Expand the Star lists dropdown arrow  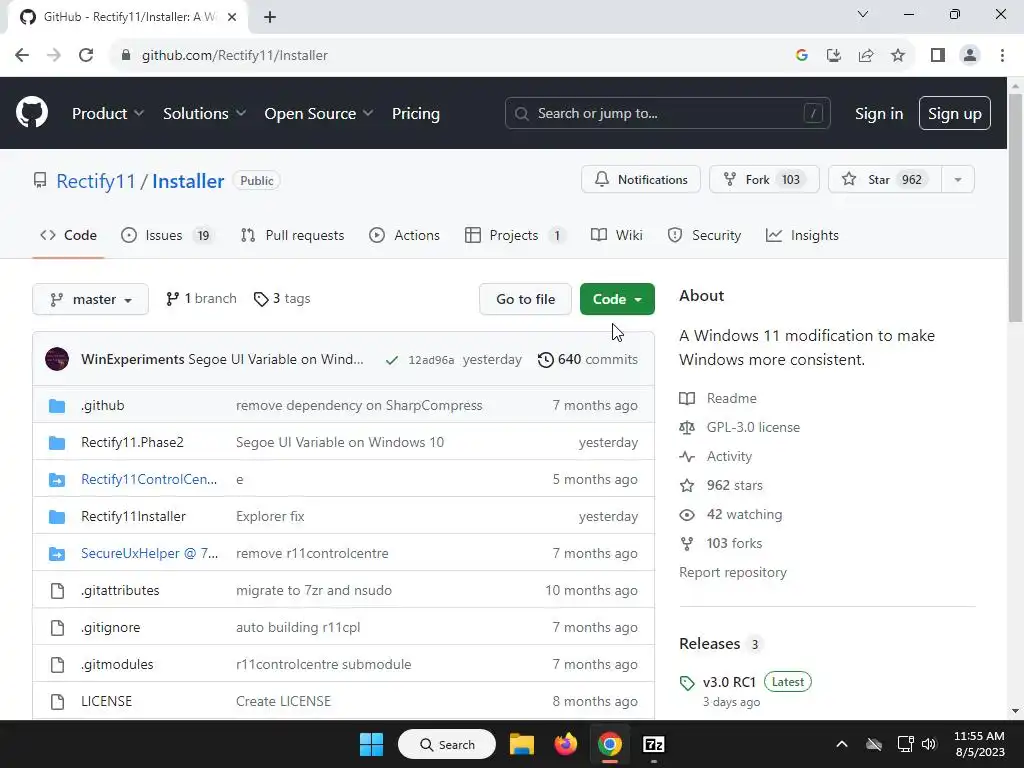(x=957, y=180)
